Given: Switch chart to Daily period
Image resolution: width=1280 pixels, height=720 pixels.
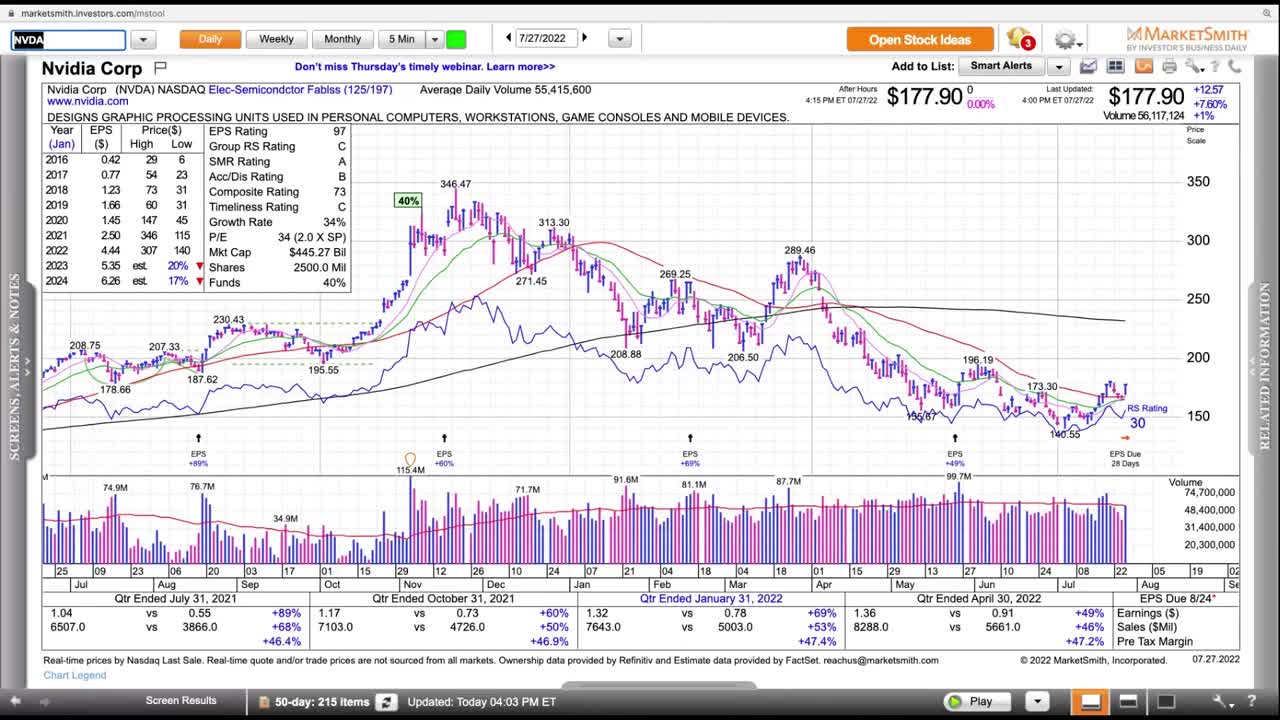Looking at the screenshot, I should 210,40.
